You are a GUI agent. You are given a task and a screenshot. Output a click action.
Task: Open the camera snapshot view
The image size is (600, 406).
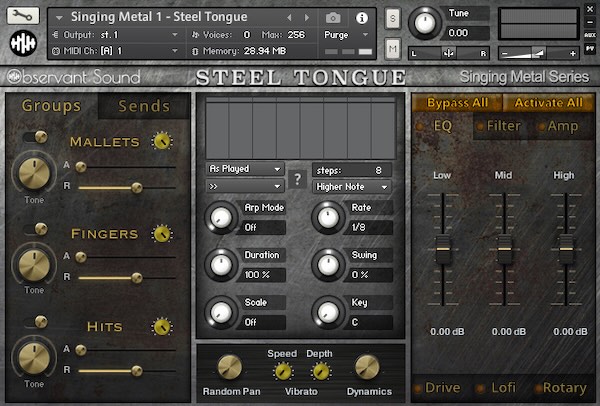click(x=333, y=18)
